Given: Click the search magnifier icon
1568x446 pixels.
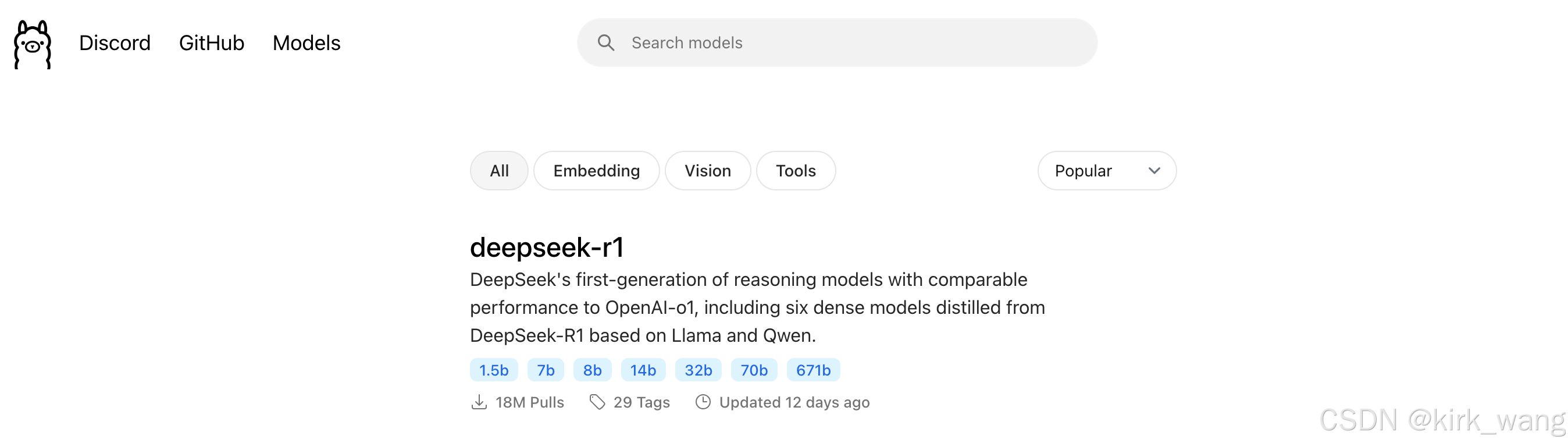Looking at the screenshot, I should point(605,43).
